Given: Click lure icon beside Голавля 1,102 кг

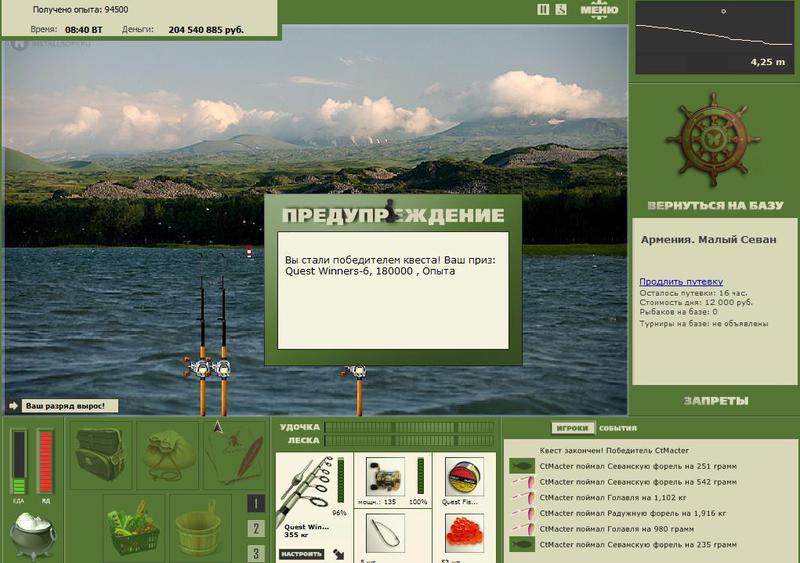Looking at the screenshot, I should pos(521,498).
